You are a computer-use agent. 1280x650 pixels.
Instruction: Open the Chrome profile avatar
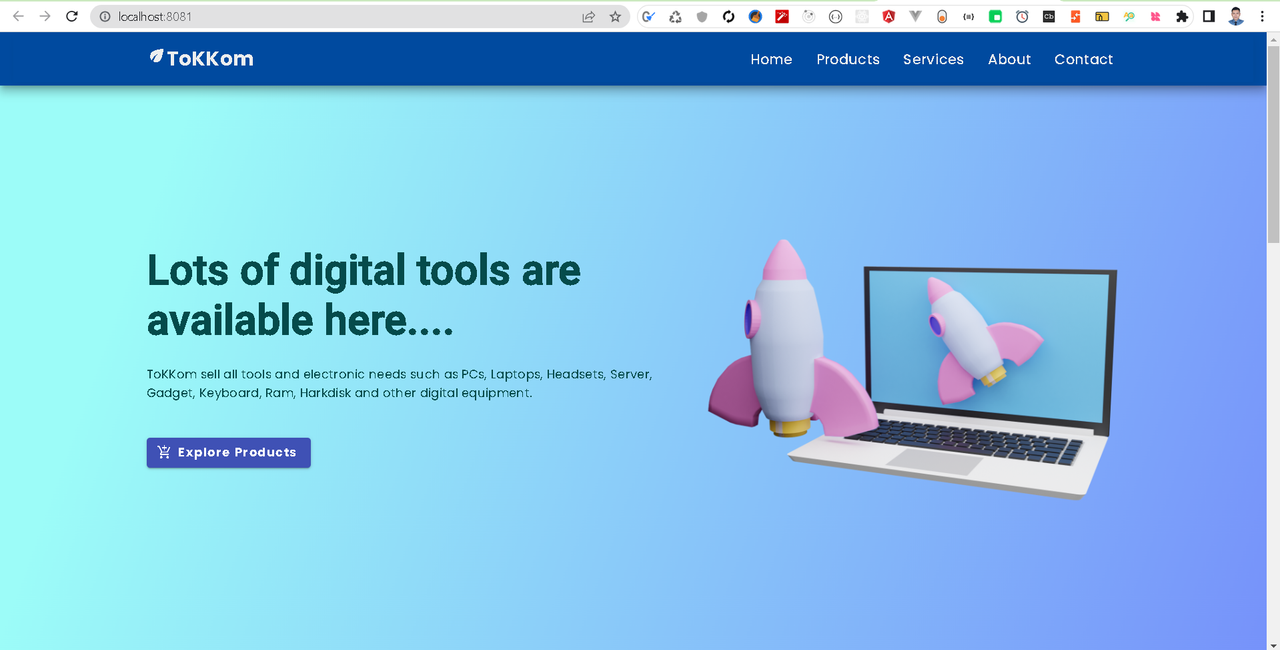point(1236,17)
